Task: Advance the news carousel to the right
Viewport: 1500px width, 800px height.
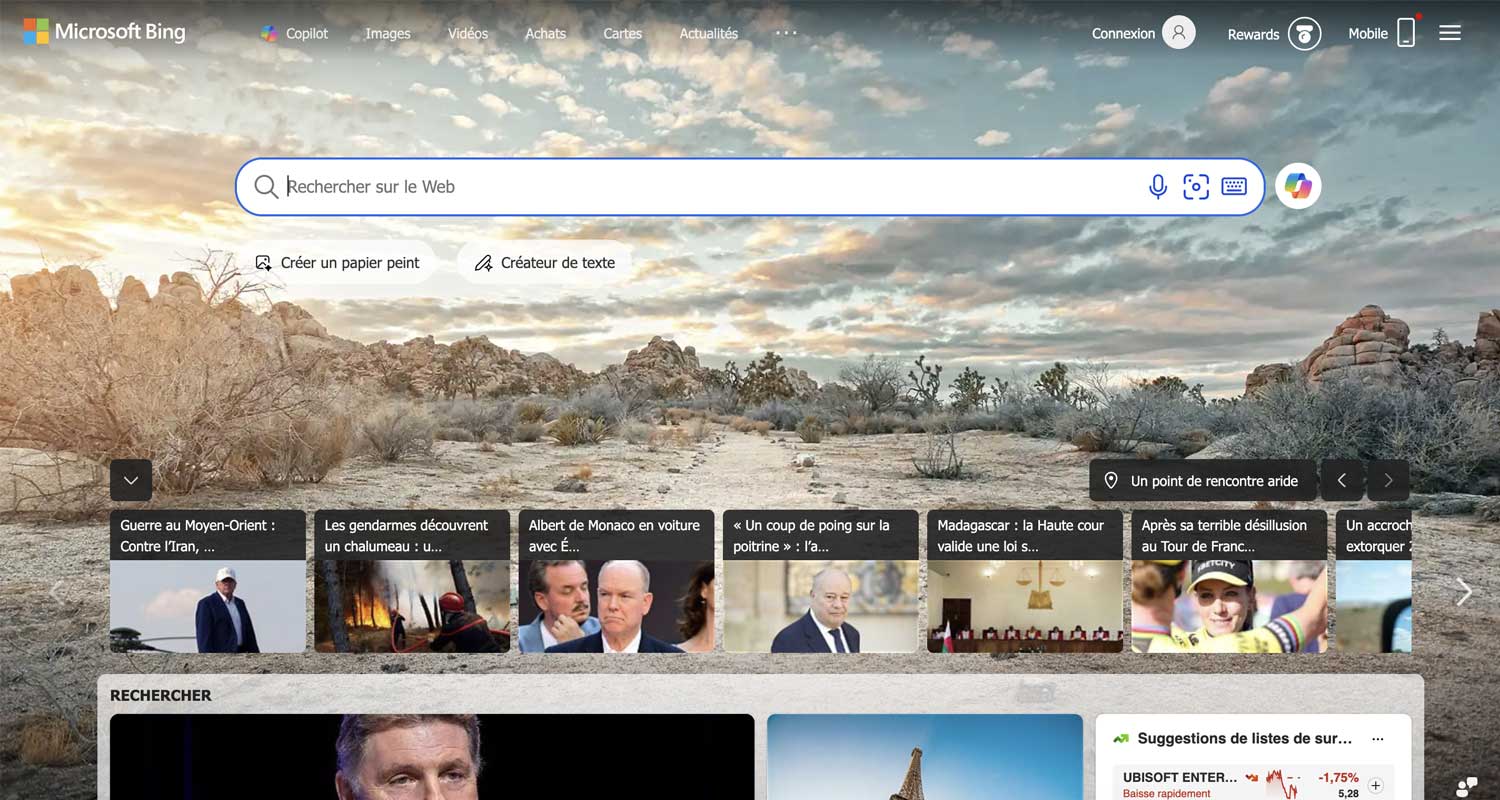Action: coord(1464,592)
